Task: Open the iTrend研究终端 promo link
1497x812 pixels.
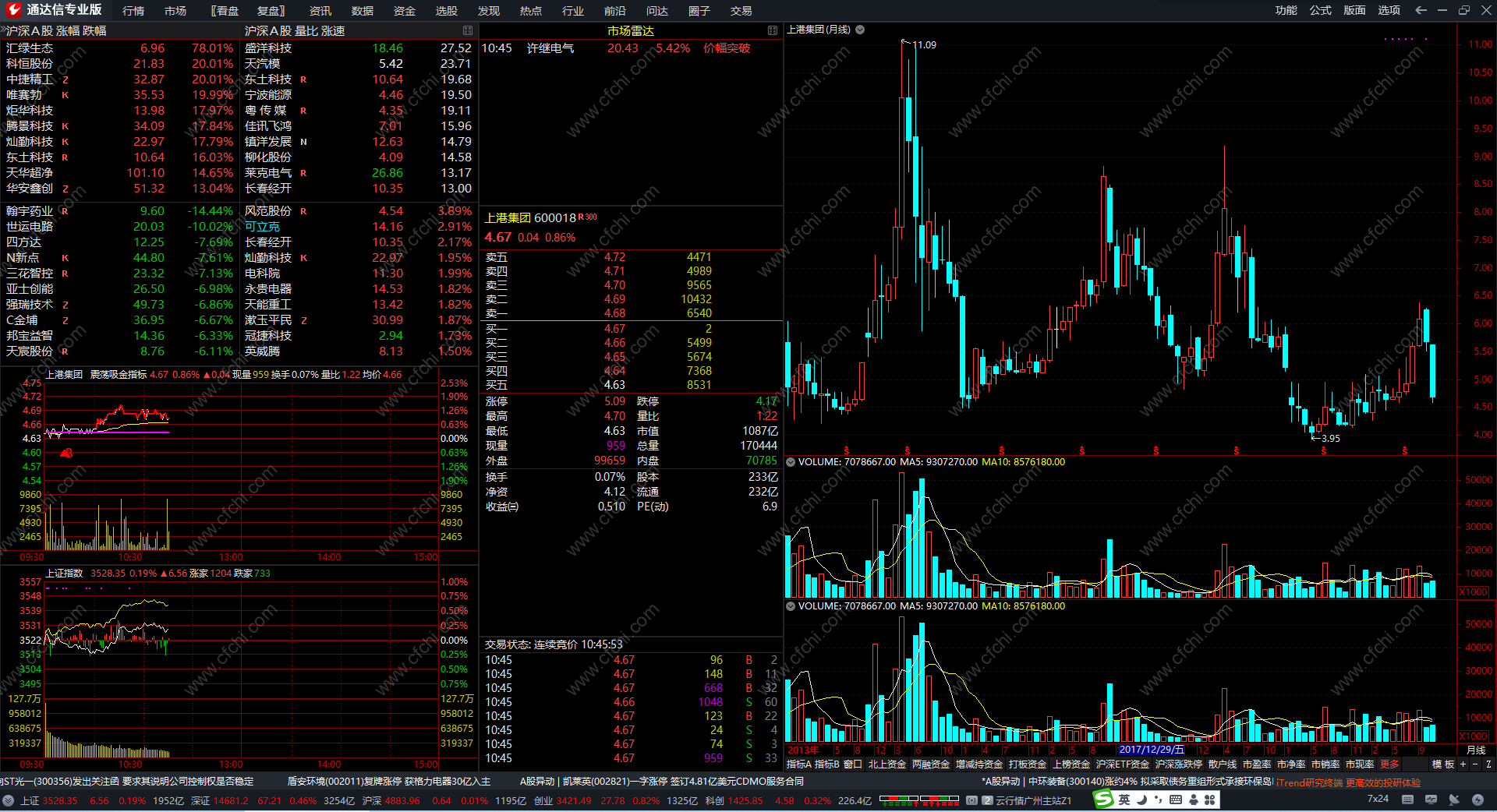Action: click(1348, 782)
